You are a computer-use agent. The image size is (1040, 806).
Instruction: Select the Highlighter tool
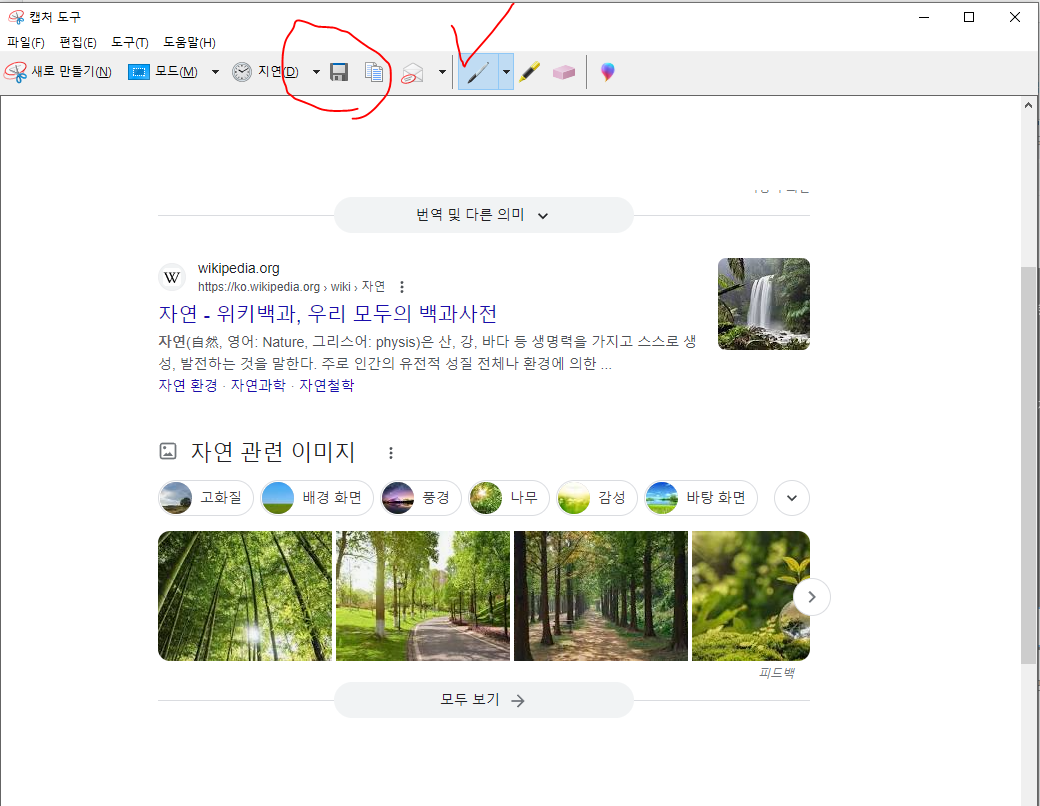(x=530, y=71)
